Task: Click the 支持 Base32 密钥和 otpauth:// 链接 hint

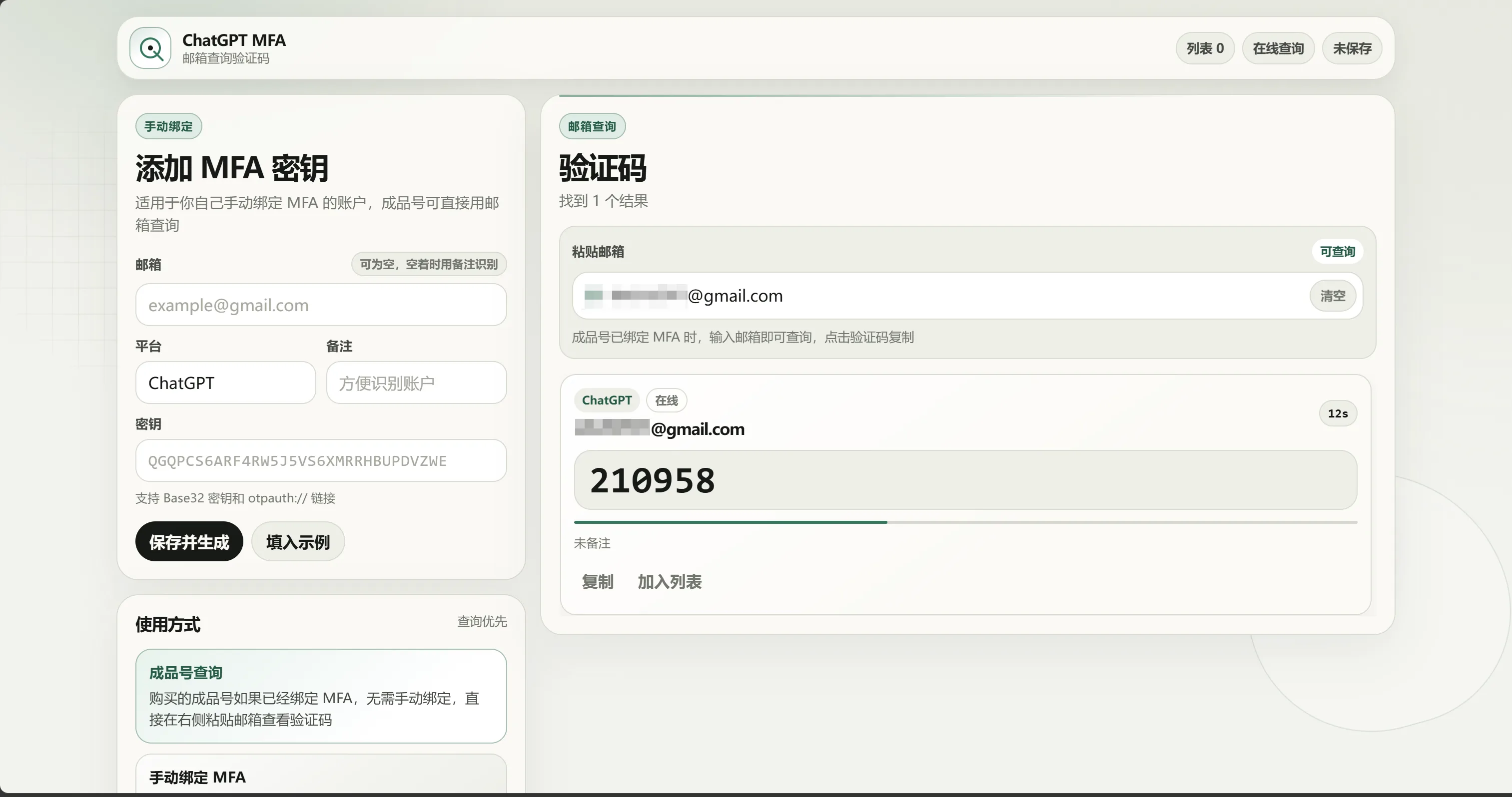Action: tap(235, 498)
